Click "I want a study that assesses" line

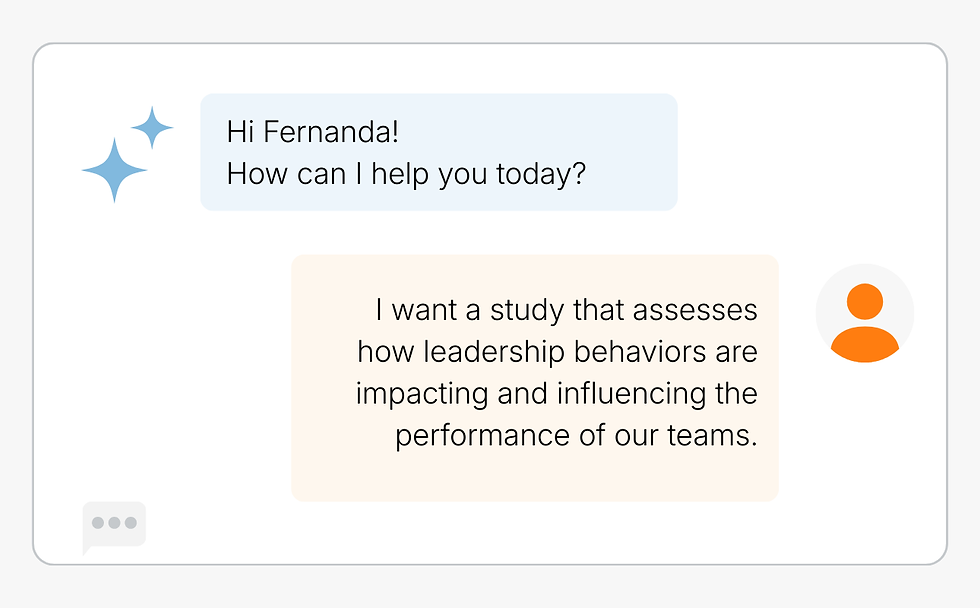(x=566, y=310)
